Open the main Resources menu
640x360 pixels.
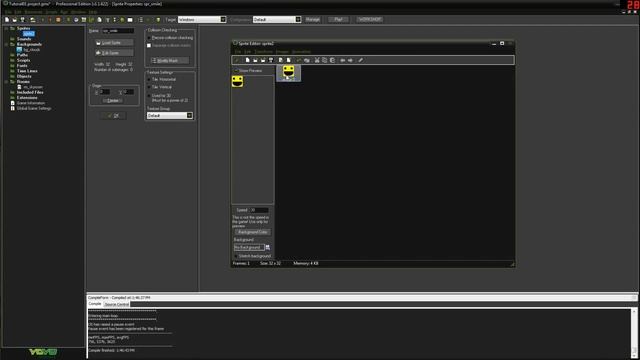pos(33,12)
